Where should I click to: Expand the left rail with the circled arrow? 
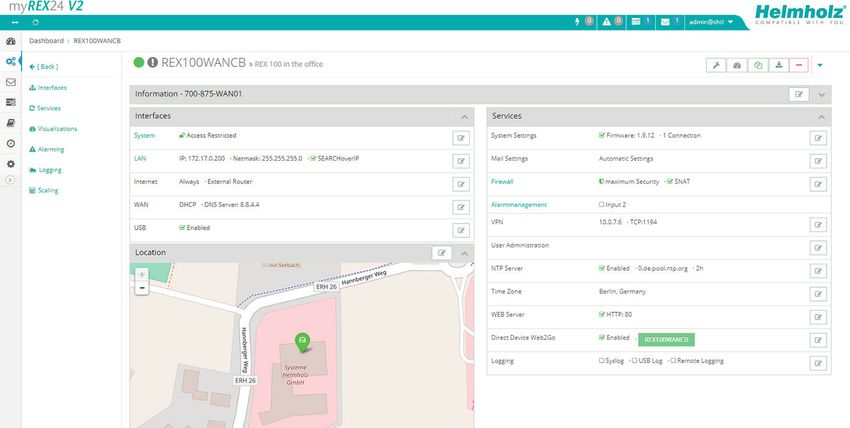[x=10, y=180]
